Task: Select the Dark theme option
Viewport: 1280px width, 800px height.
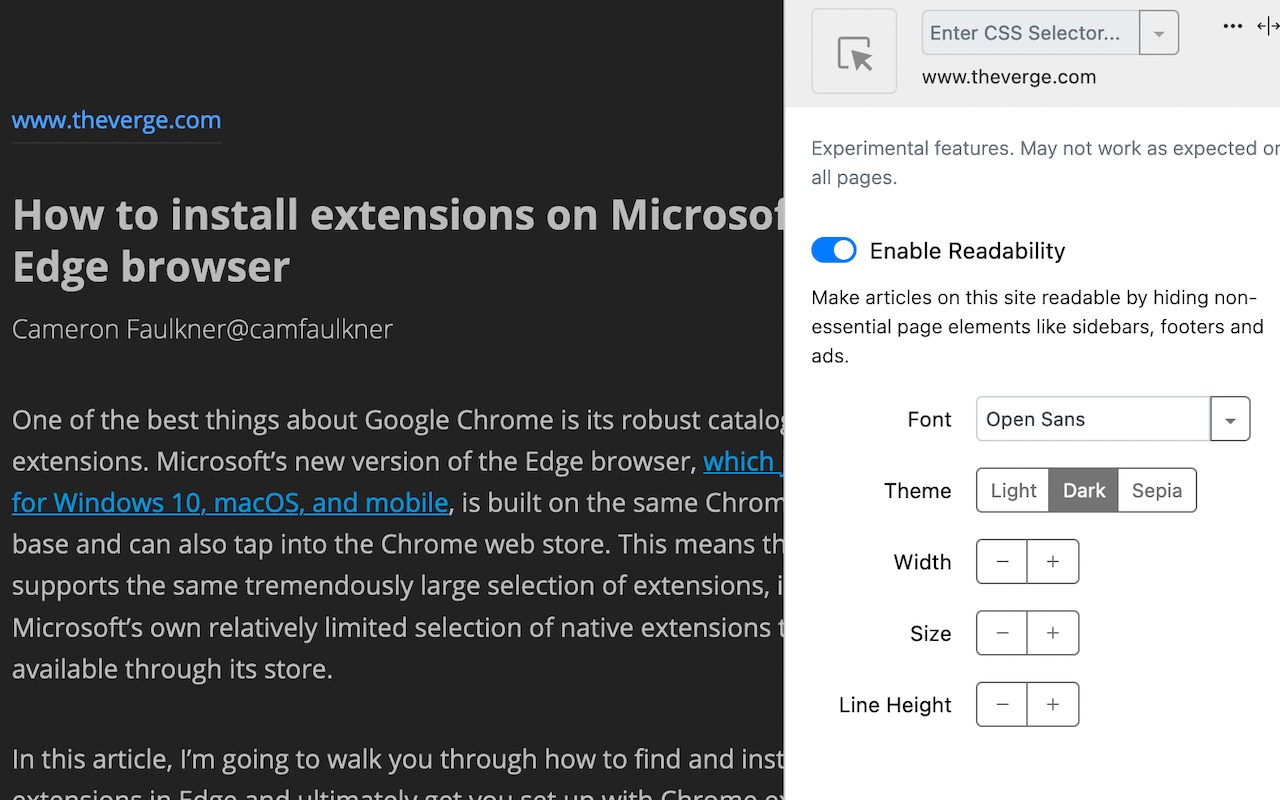Action: 1083,491
